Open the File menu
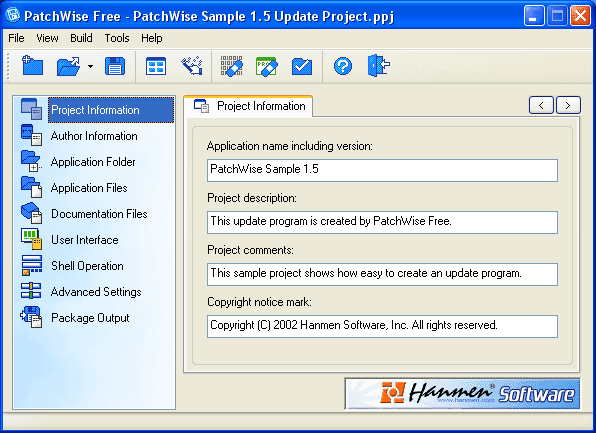596x433 pixels. point(16,38)
